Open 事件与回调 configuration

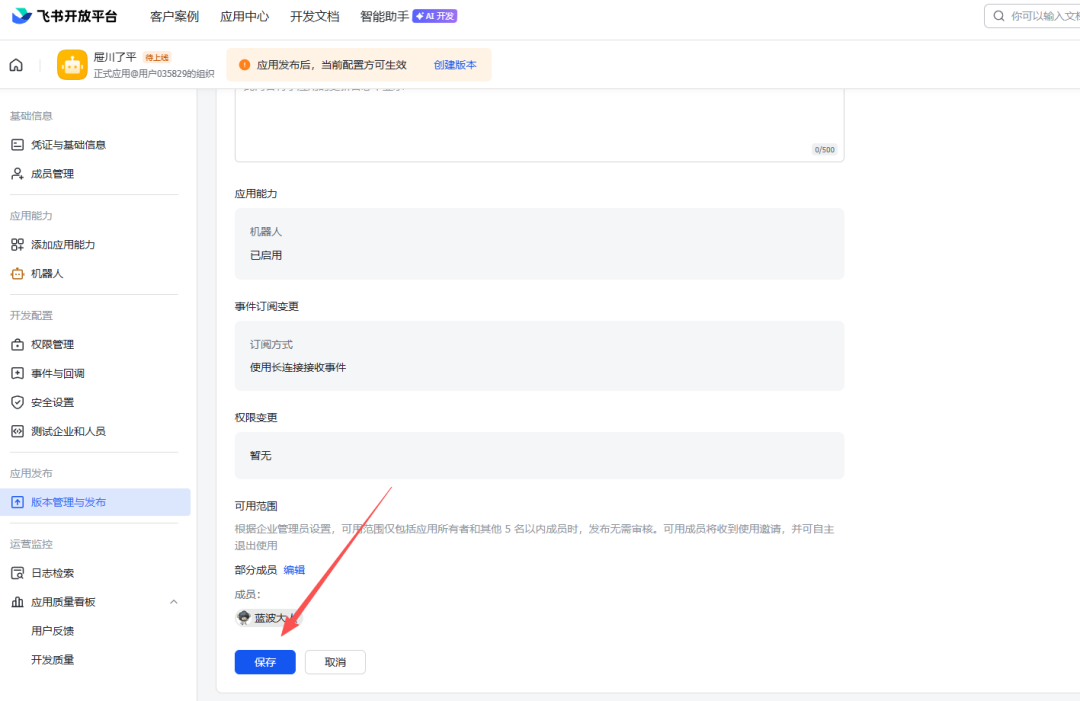57,374
